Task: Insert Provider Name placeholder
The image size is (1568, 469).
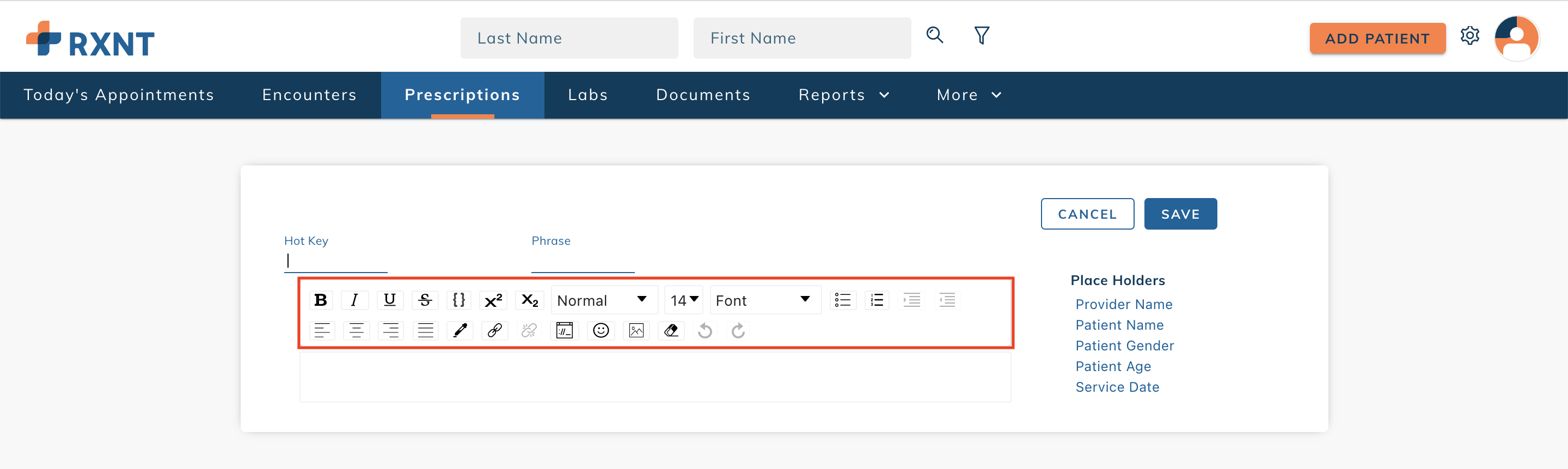Action: [1124, 304]
